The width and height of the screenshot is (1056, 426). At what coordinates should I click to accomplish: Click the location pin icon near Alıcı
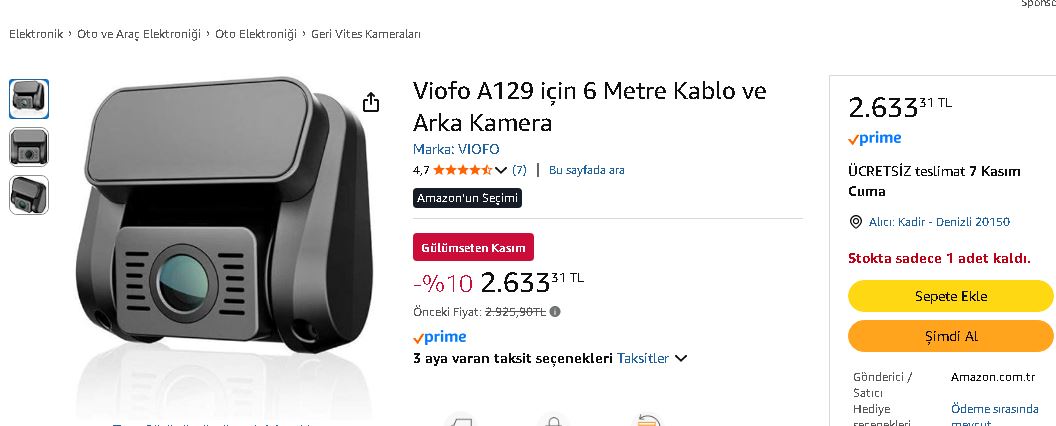click(856, 222)
